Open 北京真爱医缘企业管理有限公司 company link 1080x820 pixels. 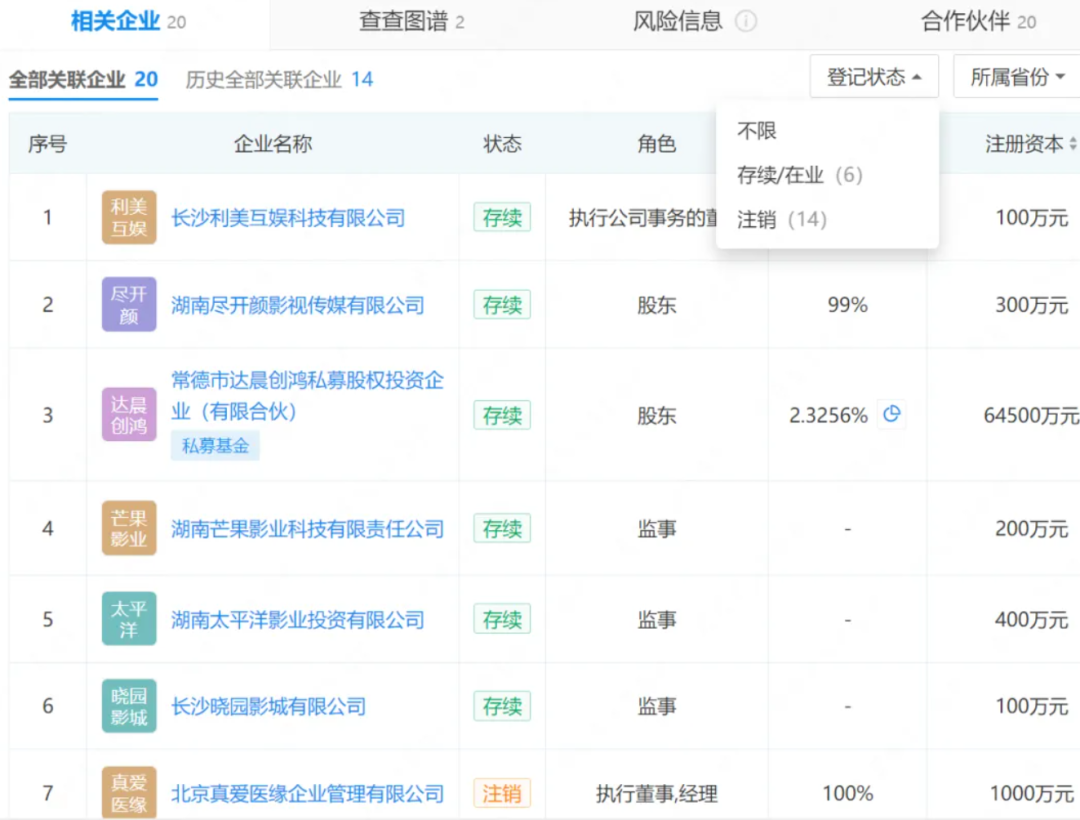click(x=307, y=793)
